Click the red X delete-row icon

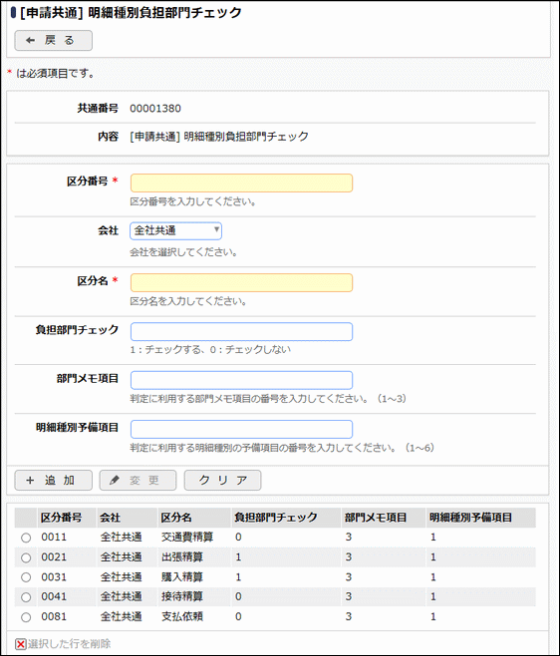[x=20, y=644]
